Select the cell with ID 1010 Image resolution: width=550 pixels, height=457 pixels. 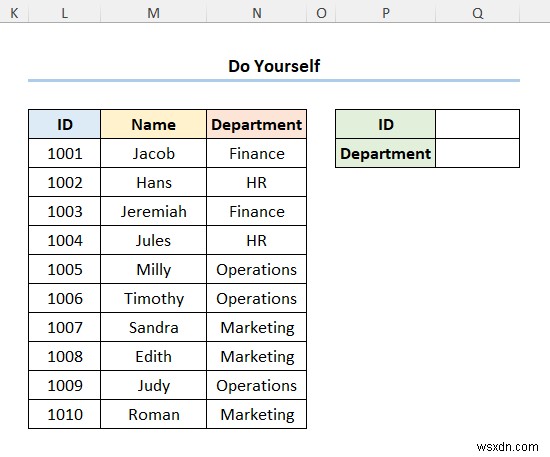[65, 414]
